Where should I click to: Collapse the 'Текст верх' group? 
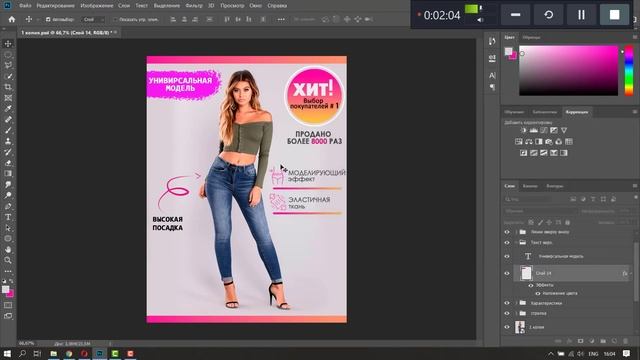click(x=516, y=242)
